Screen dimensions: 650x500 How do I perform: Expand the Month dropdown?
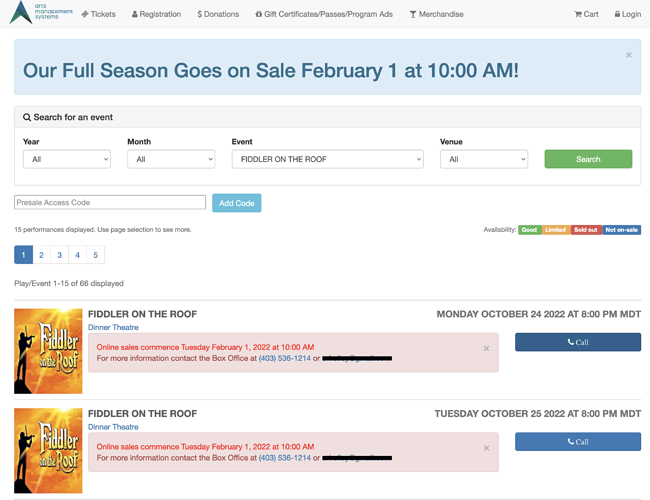(171, 159)
